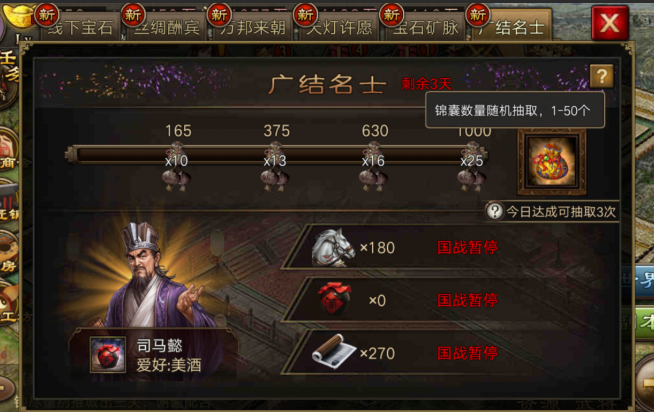The width and height of the screenshot is (654, 412).
Task: Click the white war horse icon
Action: click(333, 247)
